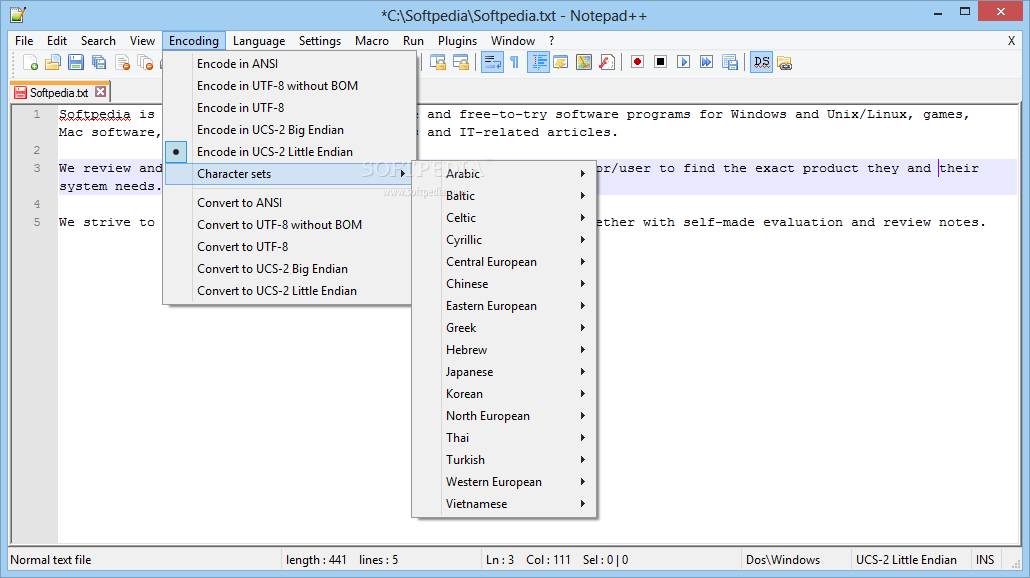
Task: Expand the Character sets submenu
Action: coord(290,174)
